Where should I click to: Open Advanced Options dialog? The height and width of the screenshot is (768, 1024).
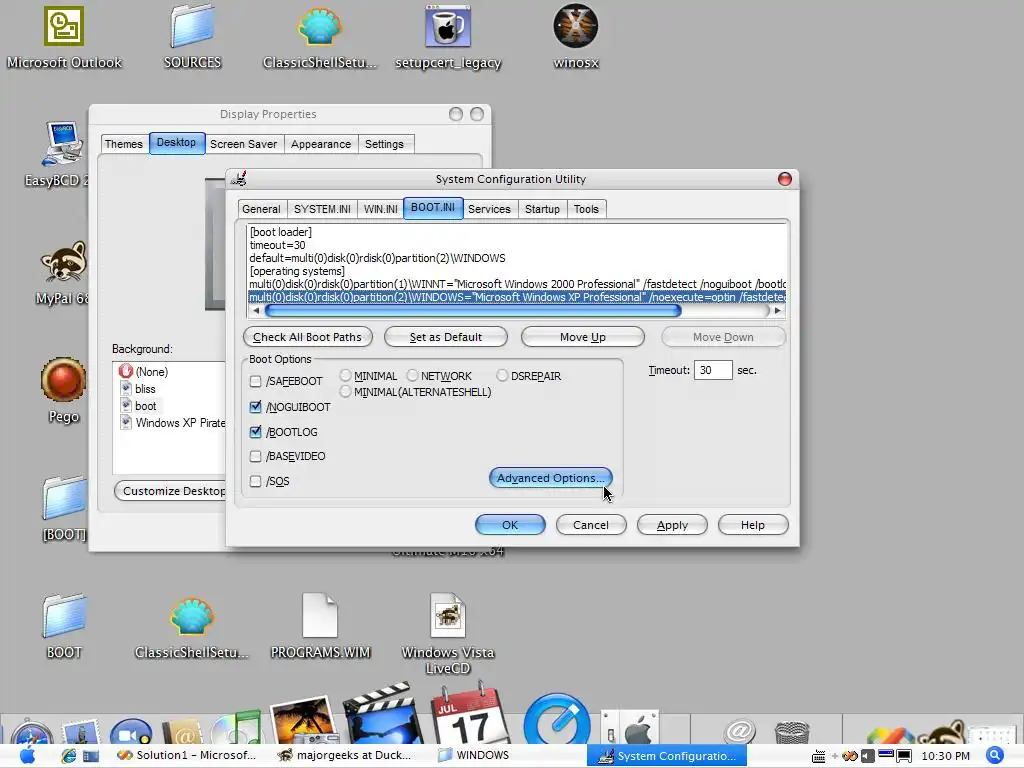tap(551, 478)
